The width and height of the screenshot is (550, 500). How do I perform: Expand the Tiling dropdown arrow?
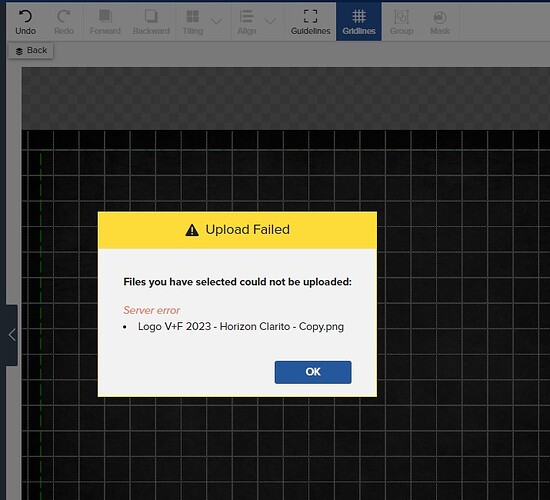[x=217, y=21]
